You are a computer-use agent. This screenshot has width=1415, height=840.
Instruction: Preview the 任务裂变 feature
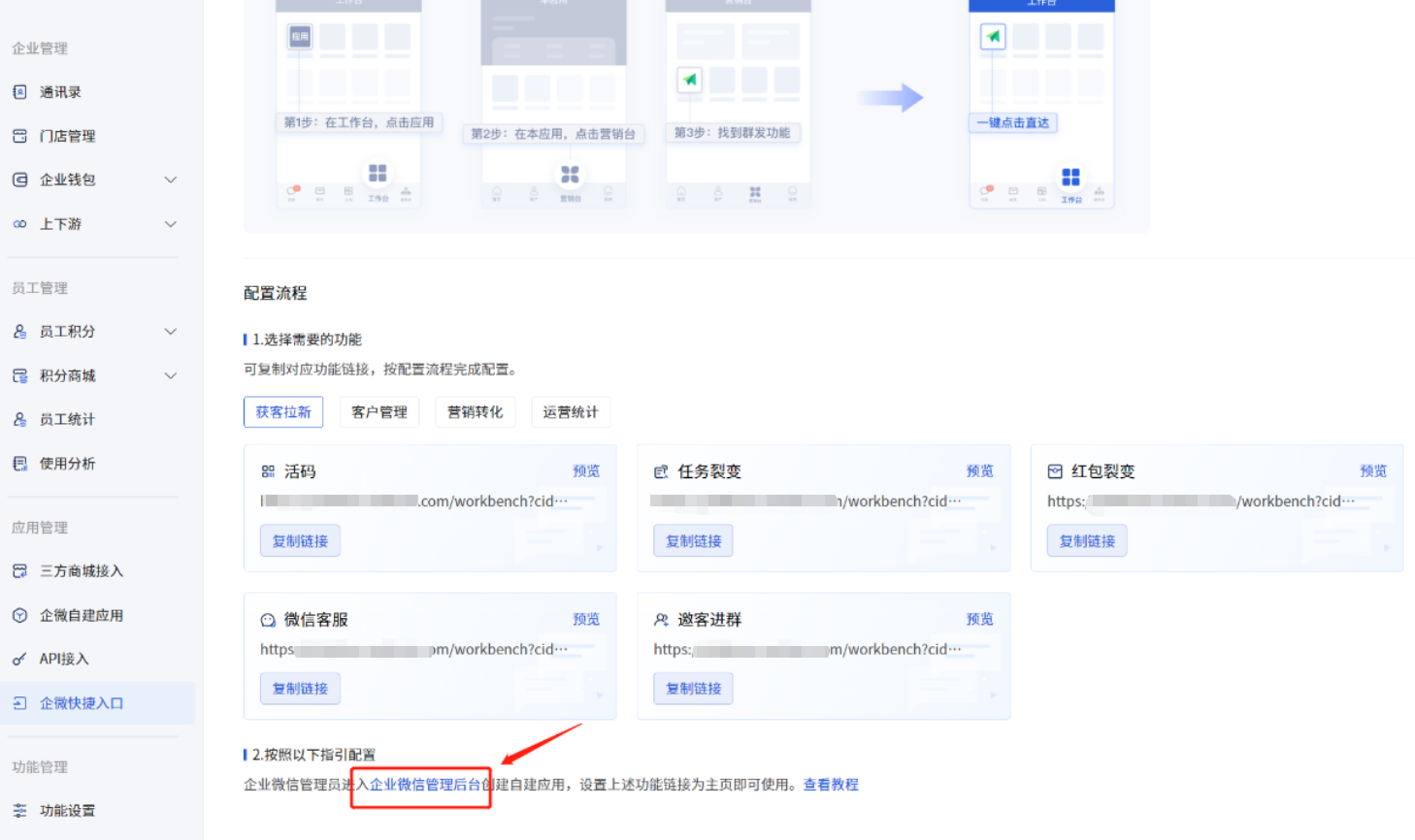coord(980,470)
